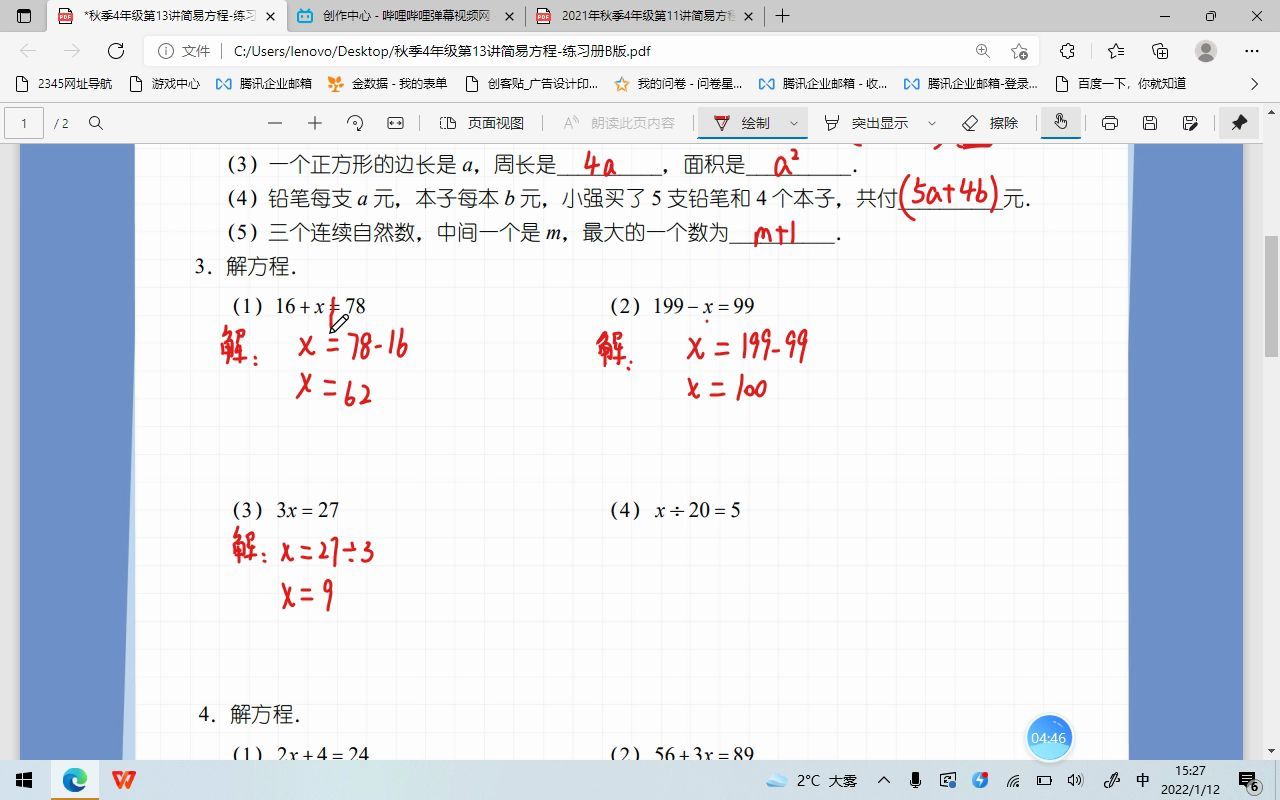
Task: Expand the 绘制 pen options dropdown
Action: pyautogui.click(x=794, y=123)
